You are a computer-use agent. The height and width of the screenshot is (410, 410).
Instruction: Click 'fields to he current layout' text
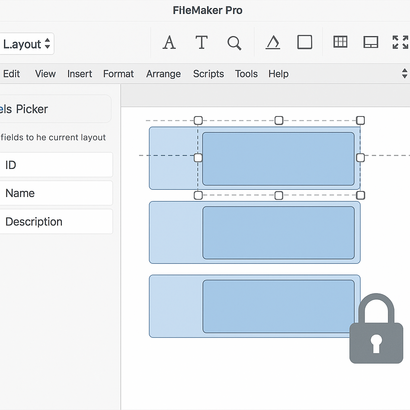tap(53, 137)
